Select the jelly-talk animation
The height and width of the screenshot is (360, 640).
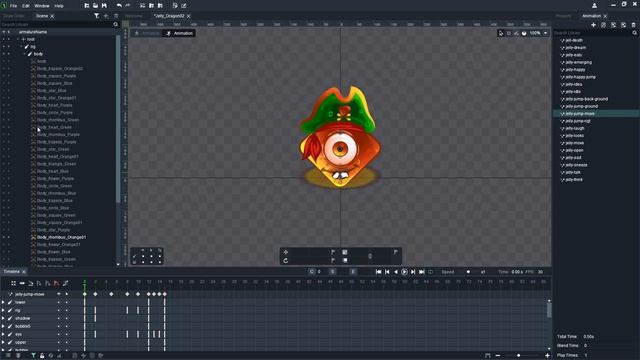click(573, 173)
